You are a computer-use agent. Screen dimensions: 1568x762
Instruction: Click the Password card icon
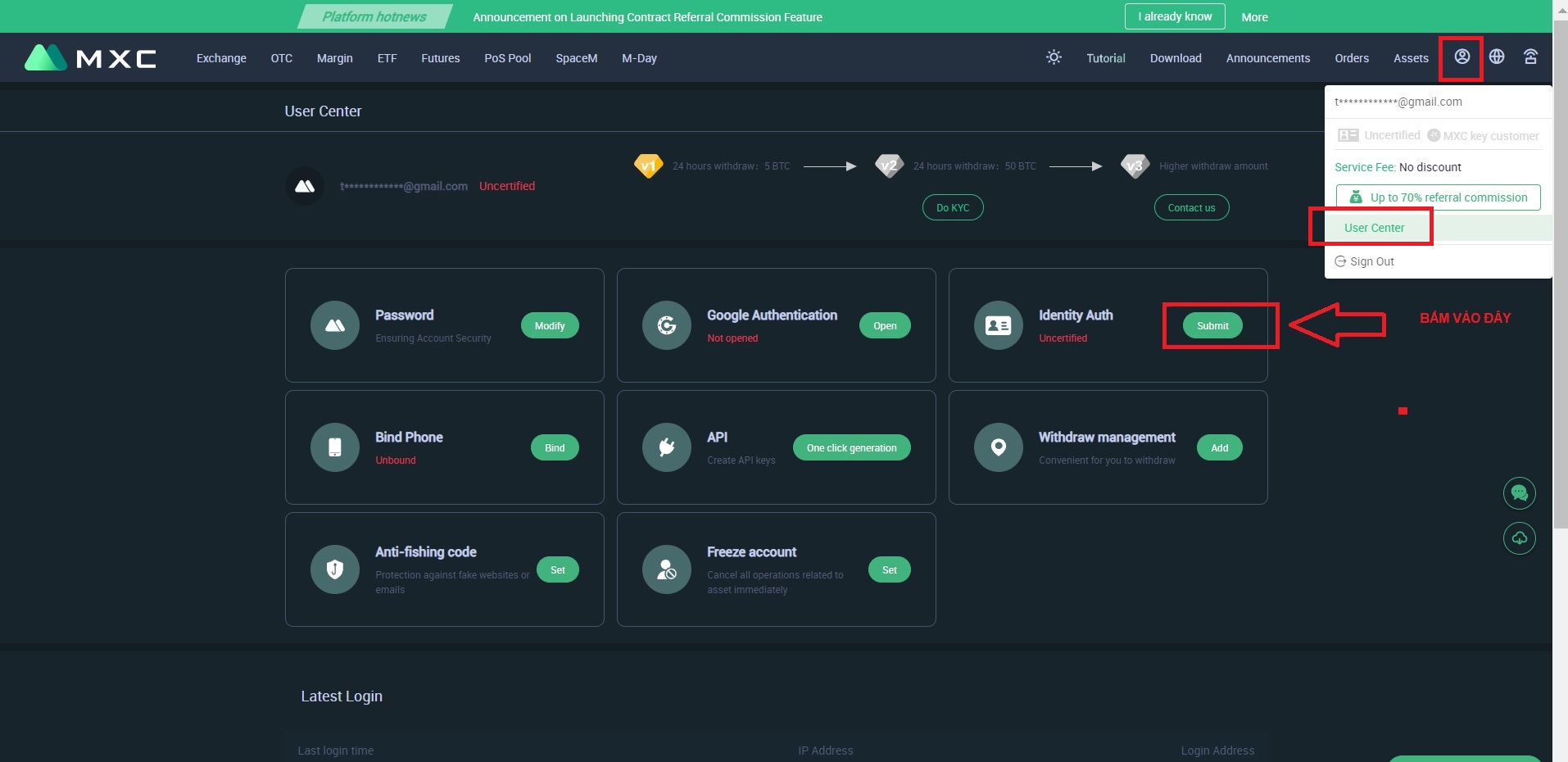pyautogui.click(x=335, y=325)
